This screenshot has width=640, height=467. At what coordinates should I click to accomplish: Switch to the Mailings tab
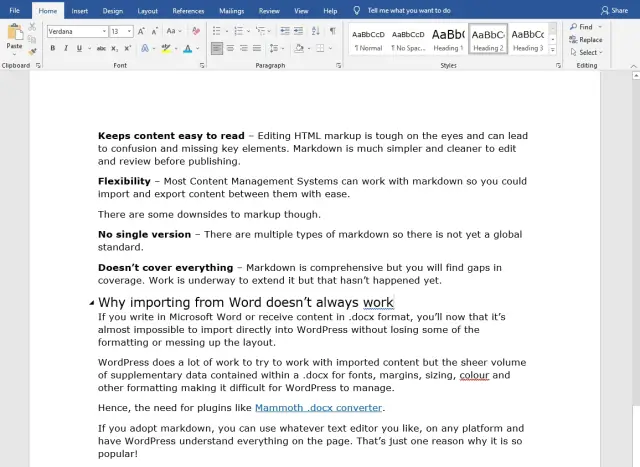[231, 11]
